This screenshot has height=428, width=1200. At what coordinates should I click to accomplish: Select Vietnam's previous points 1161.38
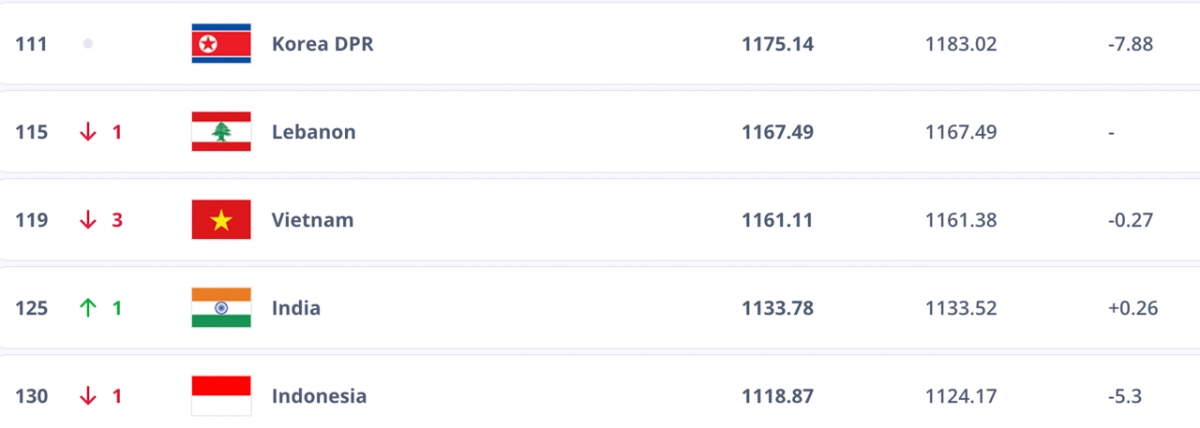961,220
